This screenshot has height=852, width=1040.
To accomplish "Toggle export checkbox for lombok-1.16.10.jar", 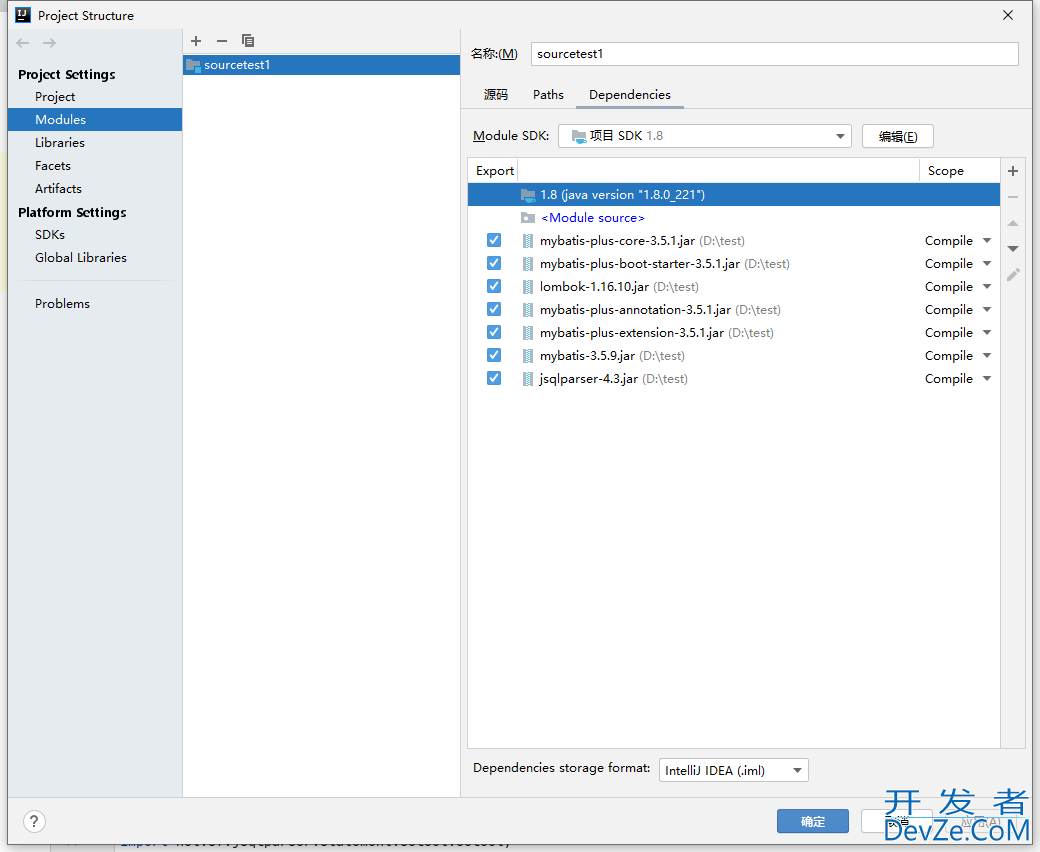I will coord(494,286).
